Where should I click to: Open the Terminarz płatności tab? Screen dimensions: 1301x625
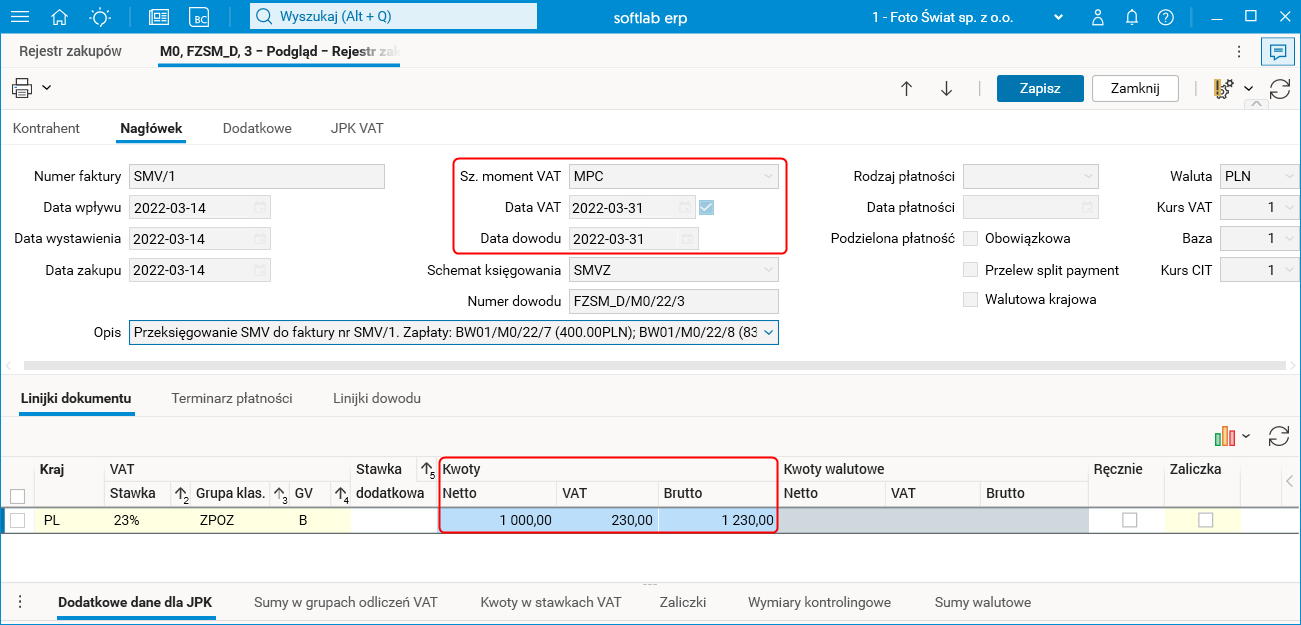tap(232, 398)
